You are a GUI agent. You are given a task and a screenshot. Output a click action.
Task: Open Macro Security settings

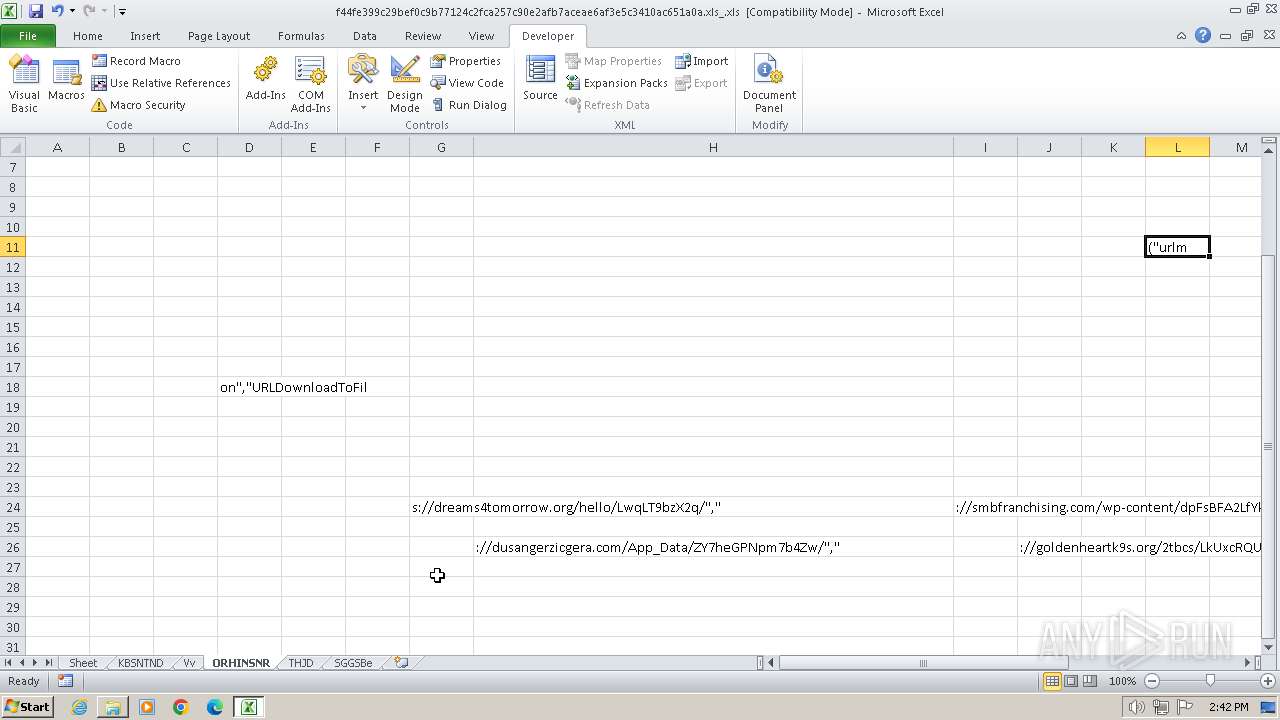click(x=138, y=105)
